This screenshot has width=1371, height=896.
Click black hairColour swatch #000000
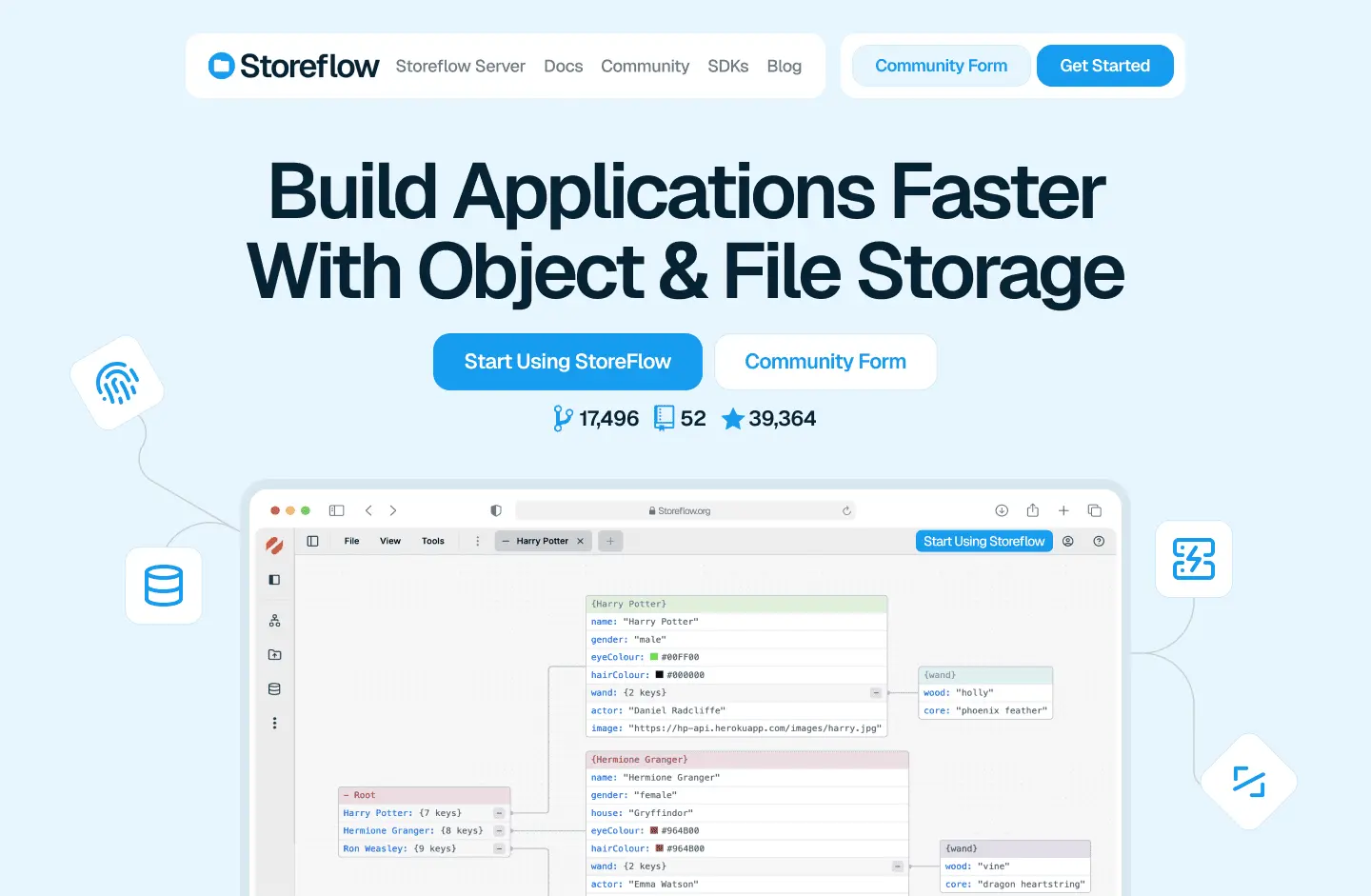tap(659, 675)
